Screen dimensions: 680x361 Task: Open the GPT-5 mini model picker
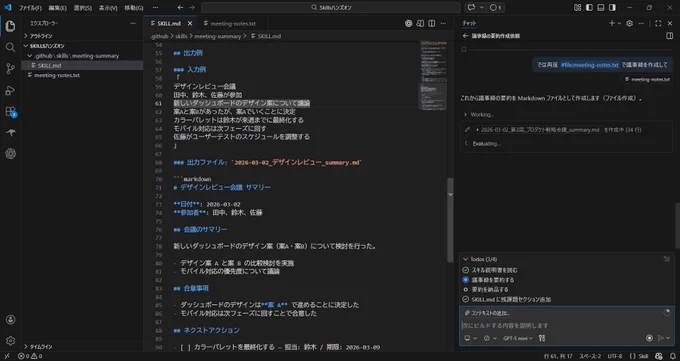(x=518, y=338)
